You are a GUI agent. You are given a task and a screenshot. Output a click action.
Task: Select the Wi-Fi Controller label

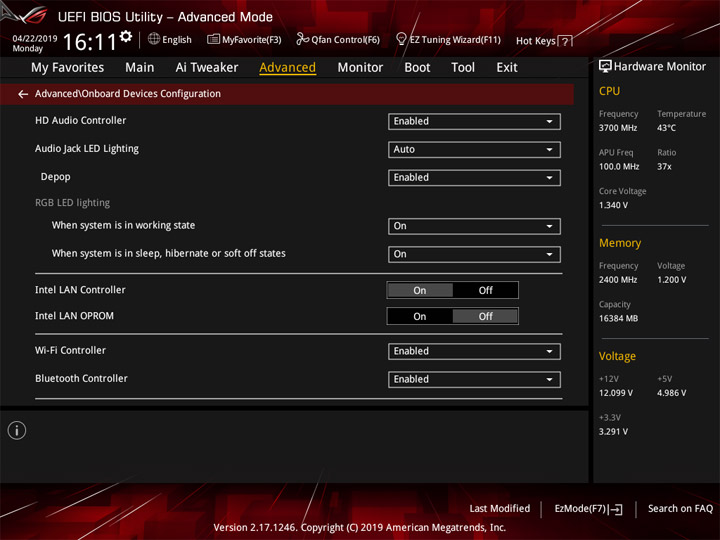pos(70,350)
